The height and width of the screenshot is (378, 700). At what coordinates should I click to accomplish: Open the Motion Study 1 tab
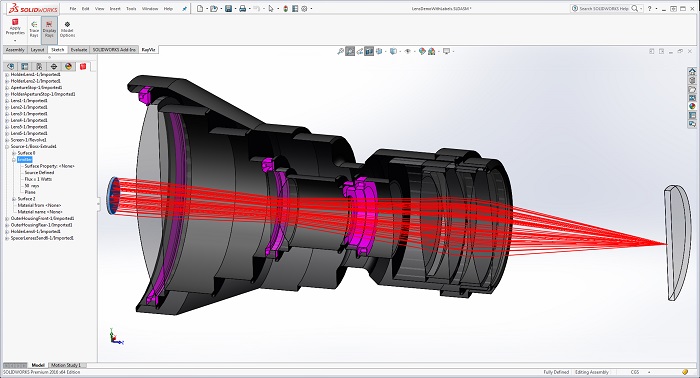(67, 365)
